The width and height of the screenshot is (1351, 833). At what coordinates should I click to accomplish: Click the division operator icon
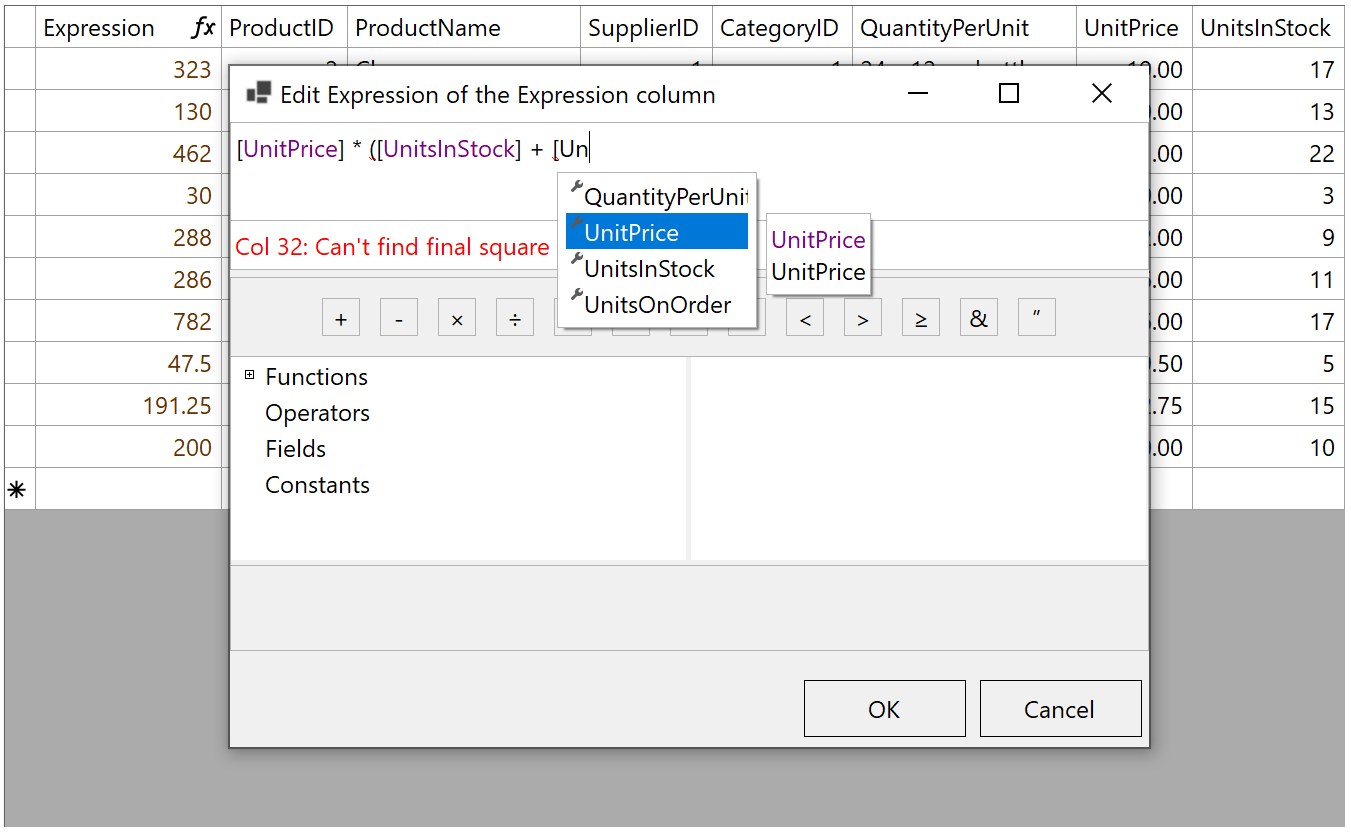coord(514,317)
